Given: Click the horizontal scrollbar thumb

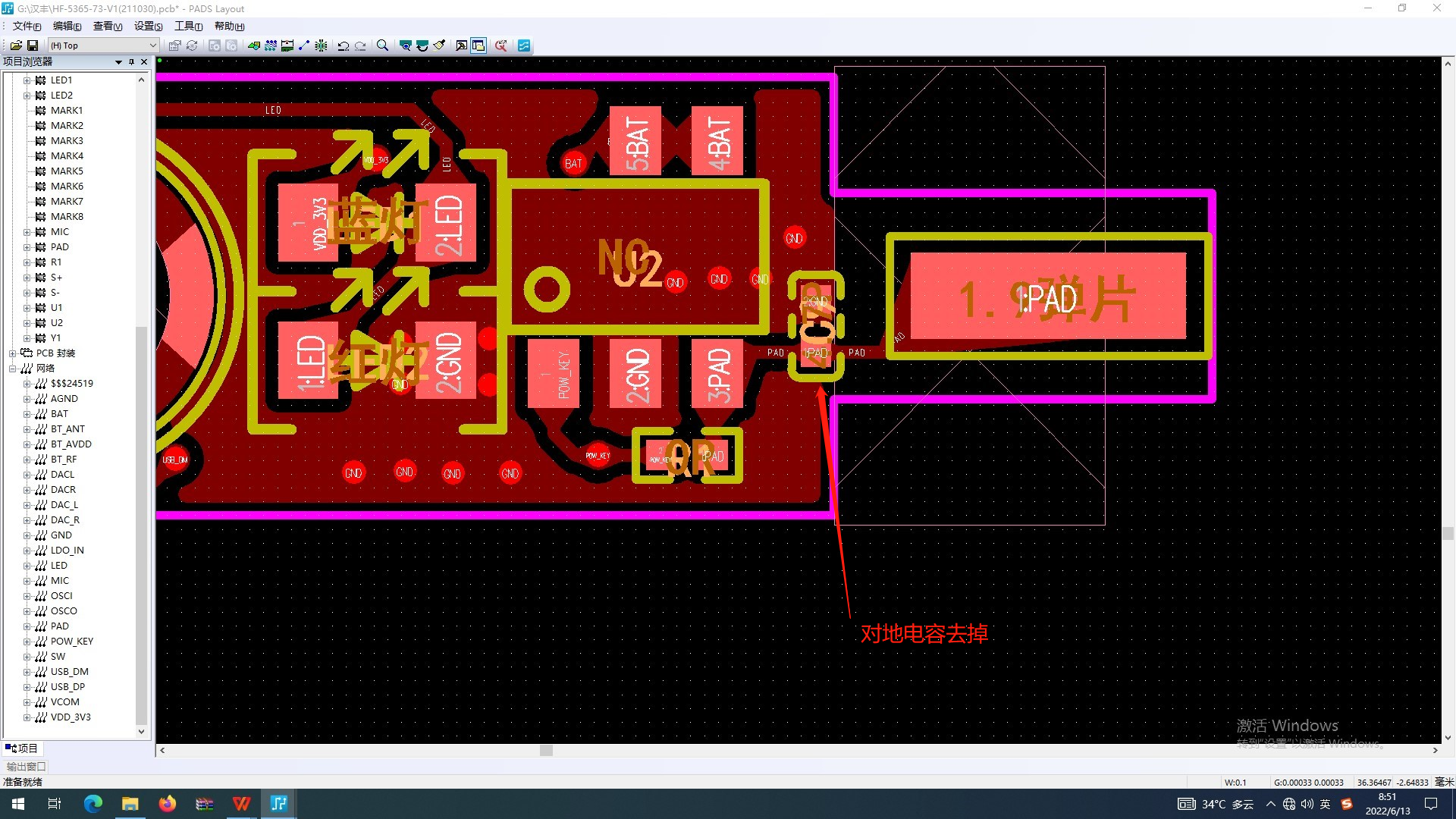Looking at the screenshot, I should 546,751.
